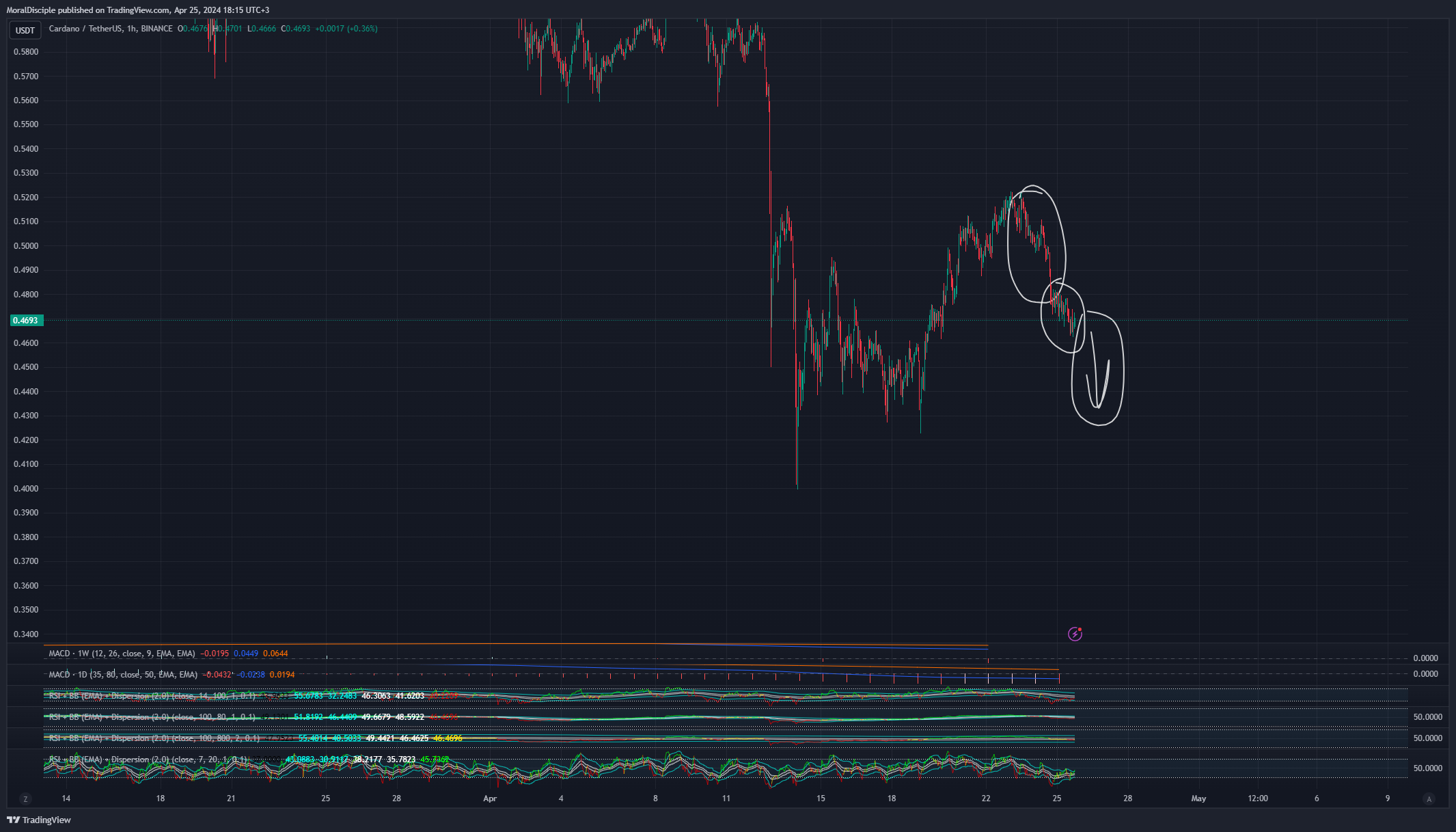The image size is (1456, 832).
Task: Click the 0.0000 scale of MACD 1D pane
Action: [x=1426, y=674]
